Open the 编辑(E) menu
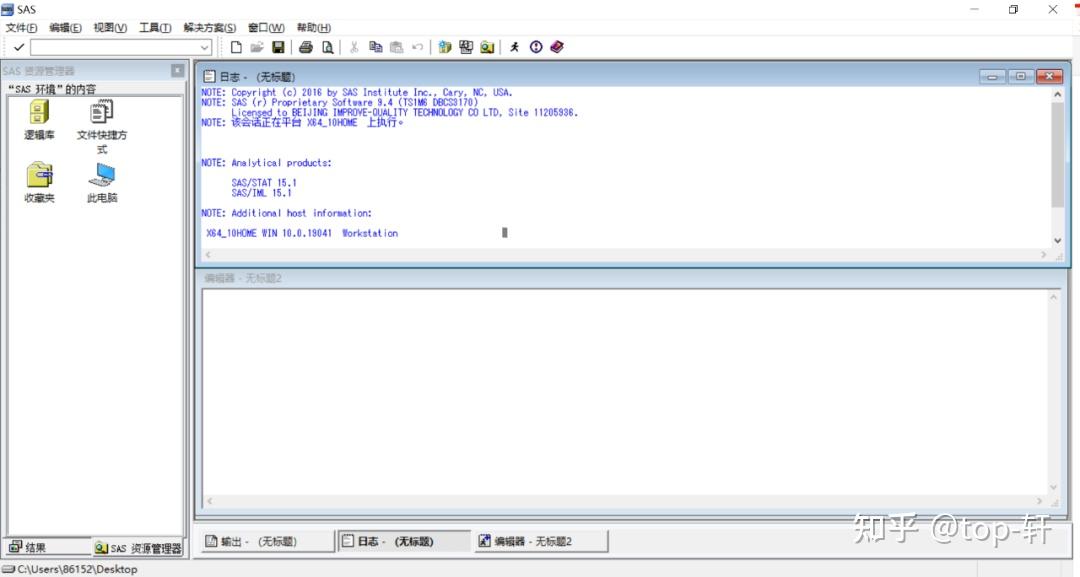1080x577 pixels. tap(65, 28)
